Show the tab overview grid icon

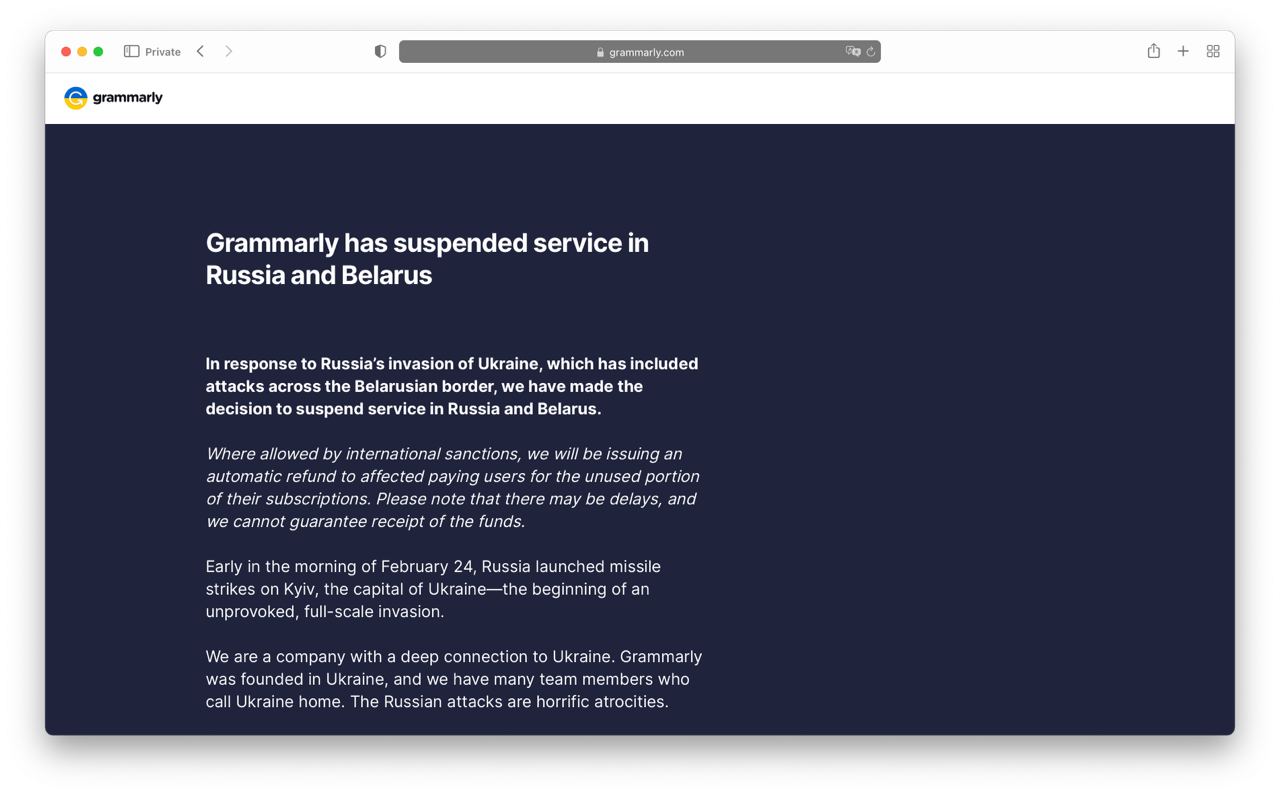click(1213, 51)
